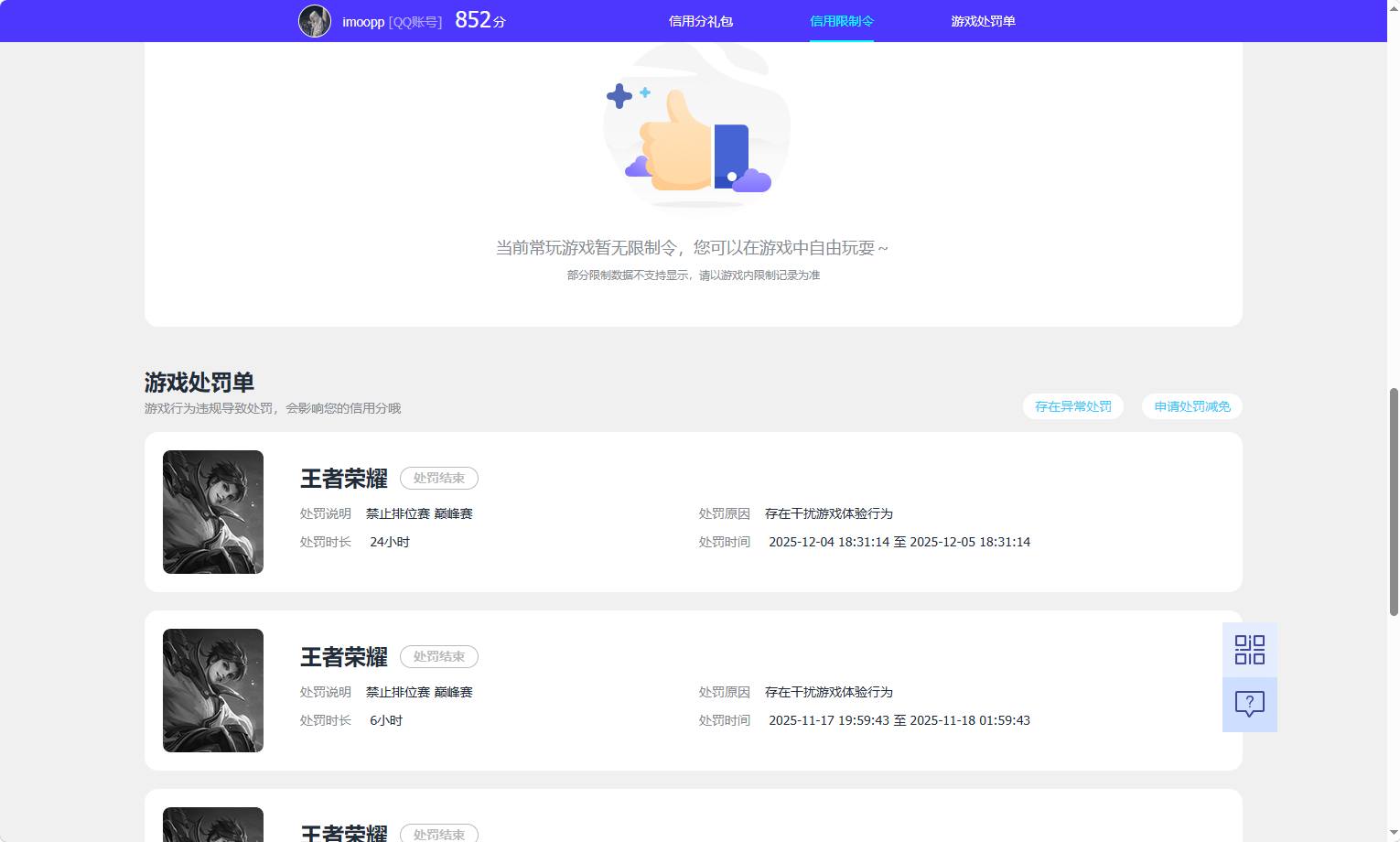Click time range 2025-12-04 18:31:14 至 2025-12-05

coord(899,542)
